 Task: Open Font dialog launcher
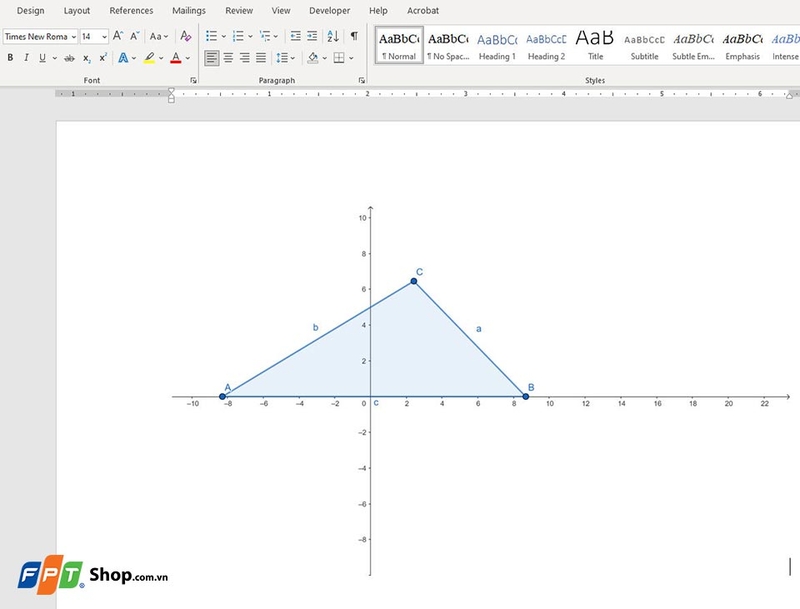click(x=193, y=80)
